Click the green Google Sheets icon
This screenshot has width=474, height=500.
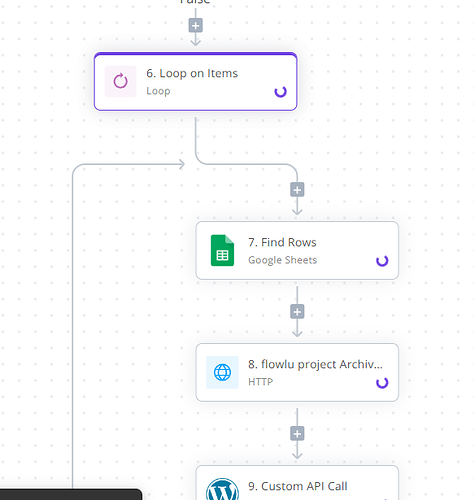click(222, 250)
